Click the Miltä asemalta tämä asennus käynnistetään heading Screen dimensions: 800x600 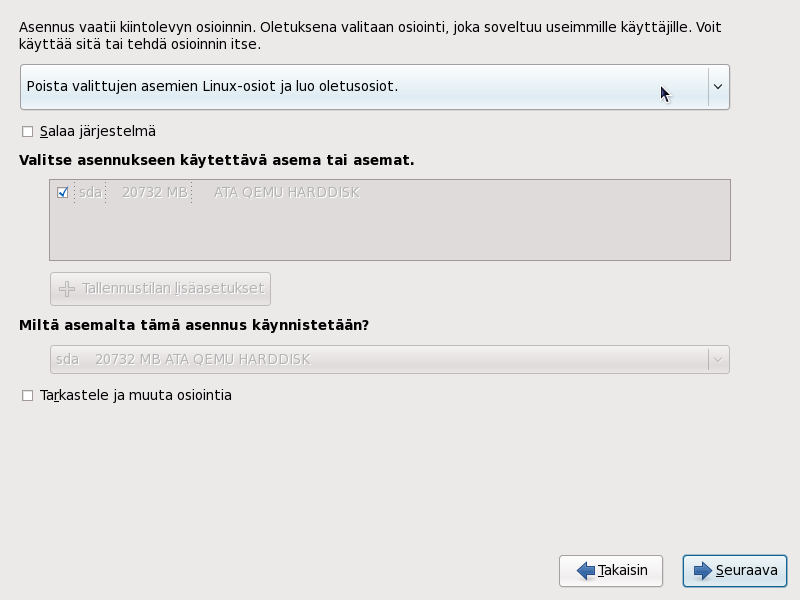194,326
